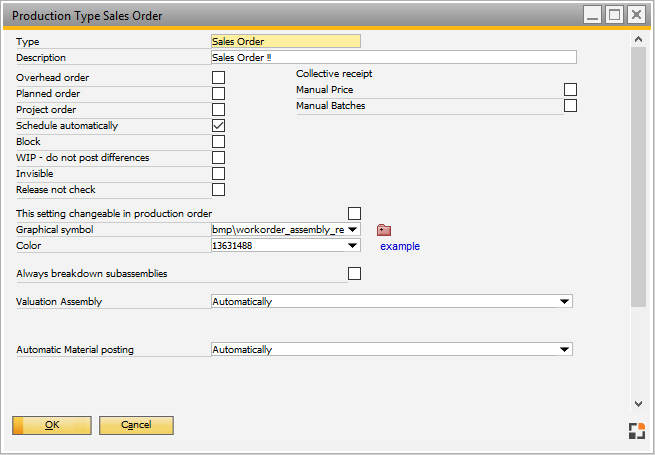Open the Graphical symbol dropdown
The image size is (655, 455).
point(353,230)
